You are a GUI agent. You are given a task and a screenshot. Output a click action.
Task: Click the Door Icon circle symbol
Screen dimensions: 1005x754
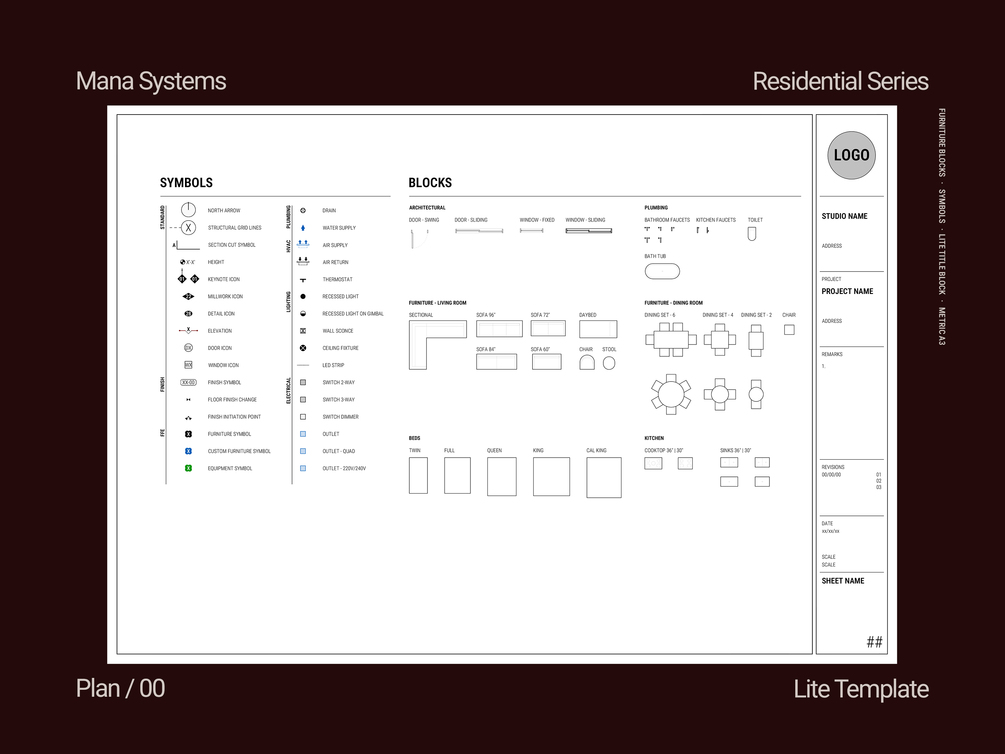point(188,348)
